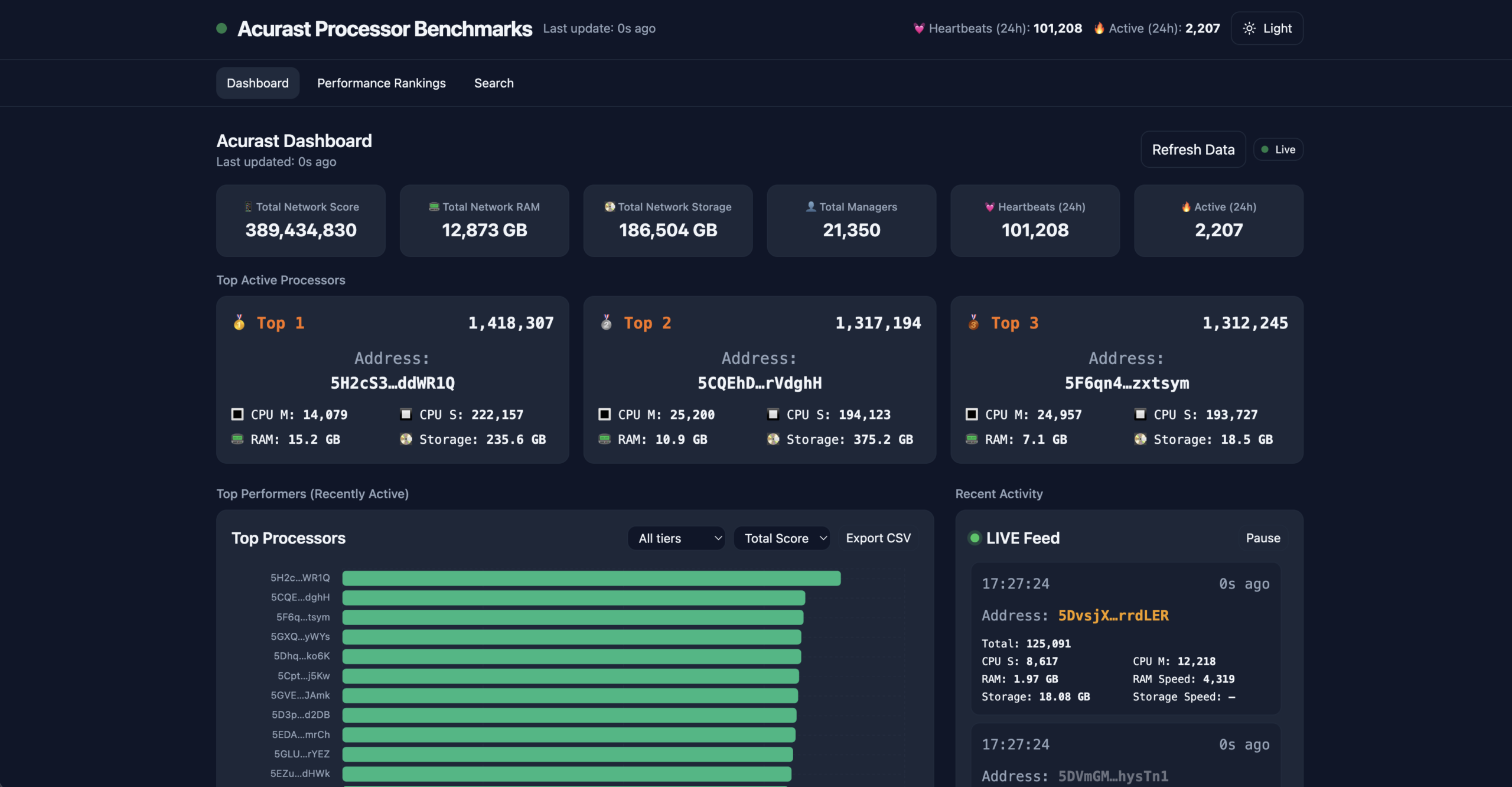The height and width of the screenshot is (787, 1512).
Task: Click Total Managers value 21,350
Action: pos(852,230)
